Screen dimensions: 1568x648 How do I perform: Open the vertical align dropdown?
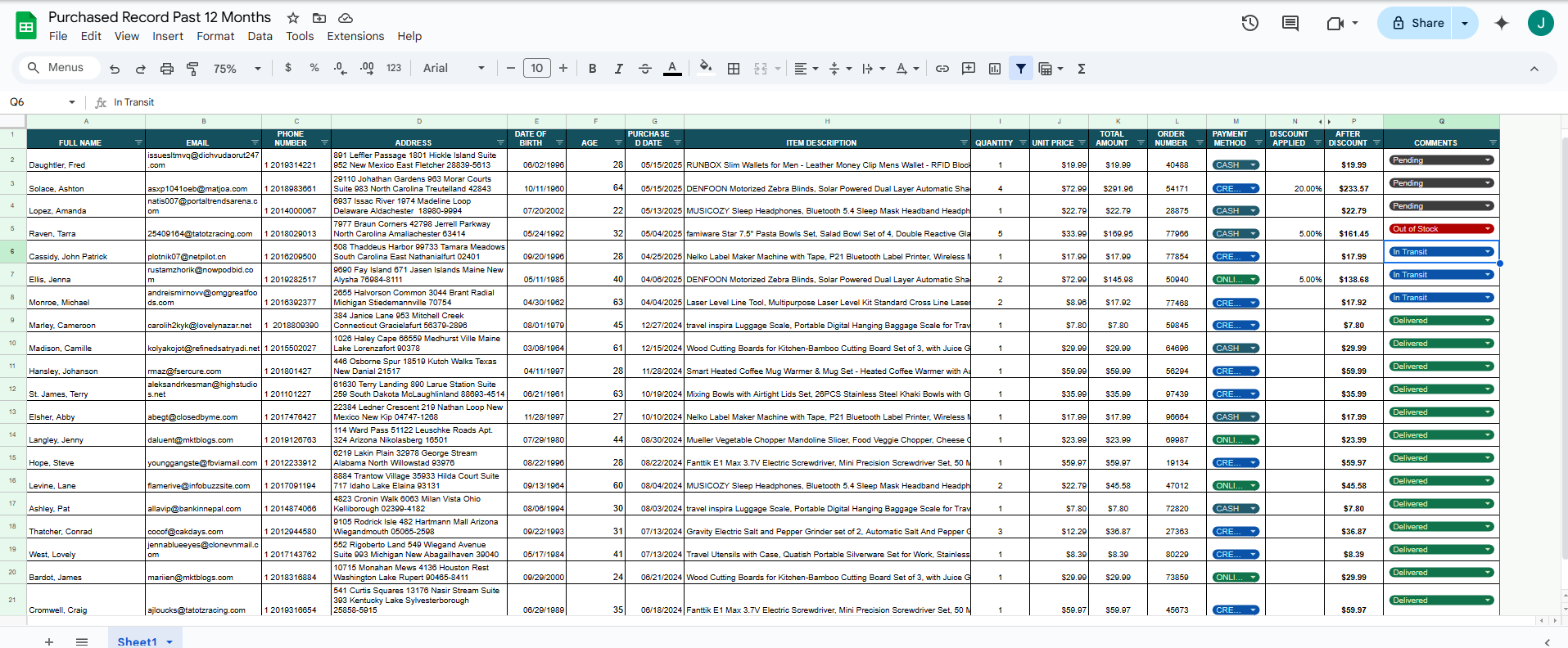tap(840, 69)
